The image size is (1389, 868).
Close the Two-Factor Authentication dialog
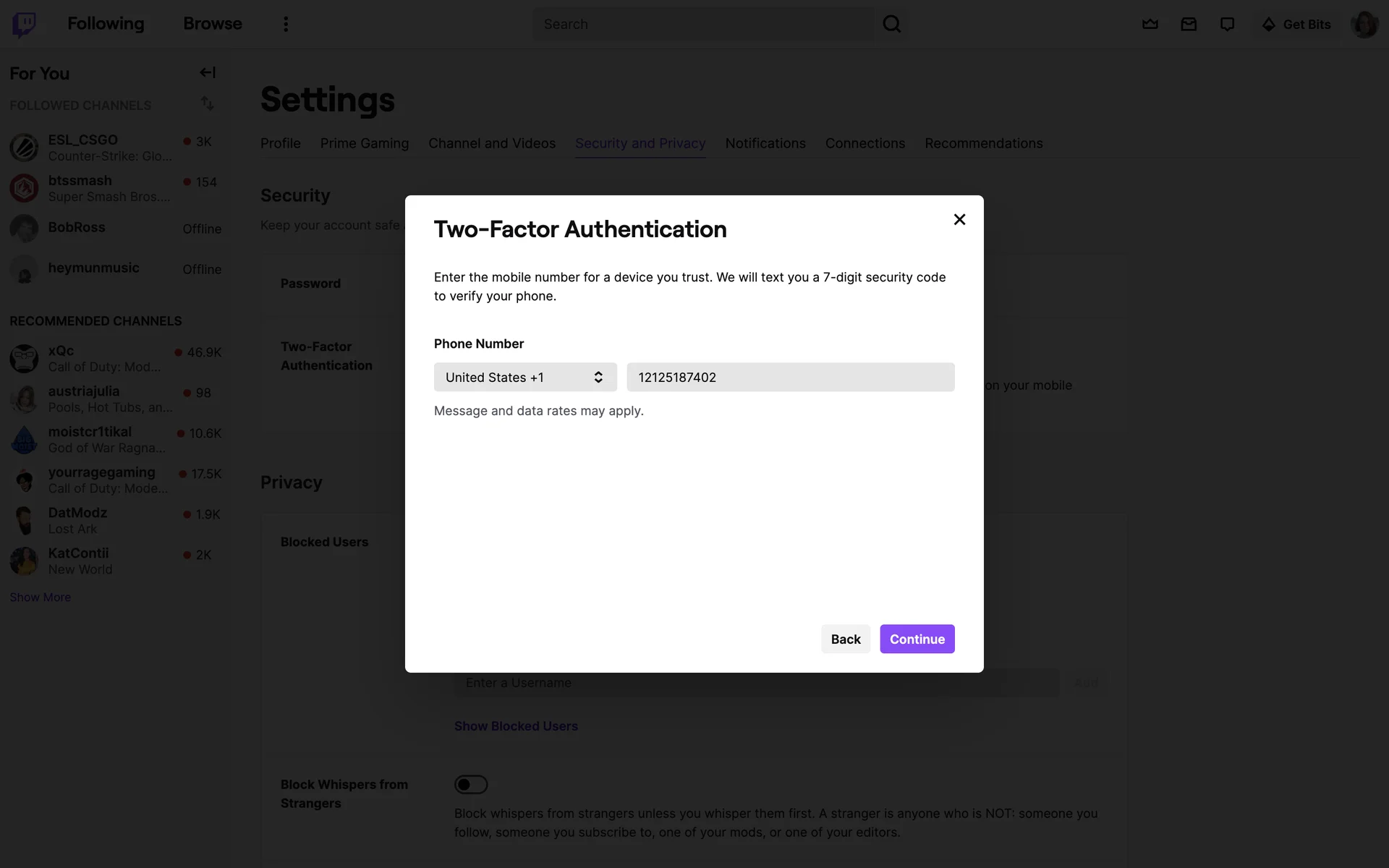click(959, 219)
